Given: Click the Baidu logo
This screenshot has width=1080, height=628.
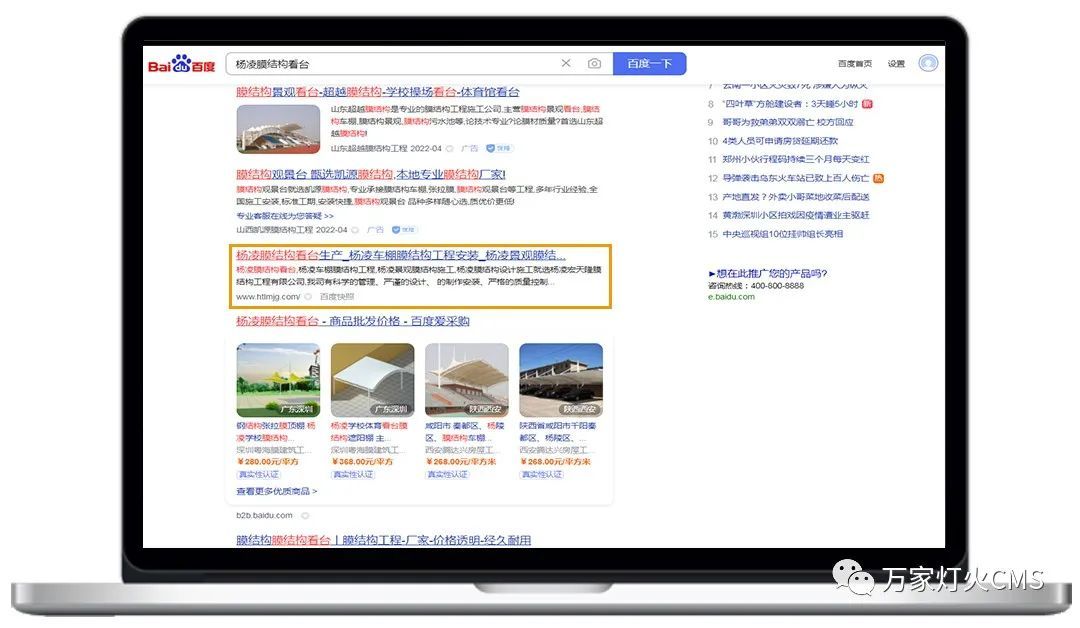Looking at the screenshot, I should [x=181, y=64].
